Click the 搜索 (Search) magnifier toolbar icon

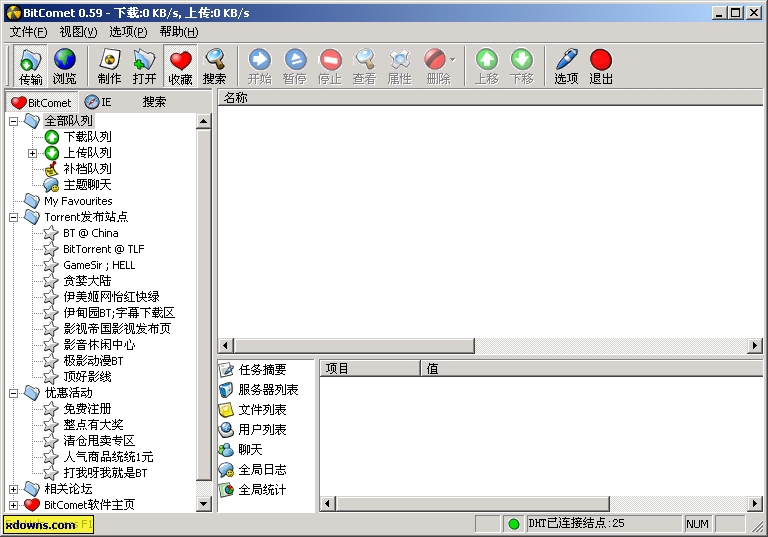(215, 66)
